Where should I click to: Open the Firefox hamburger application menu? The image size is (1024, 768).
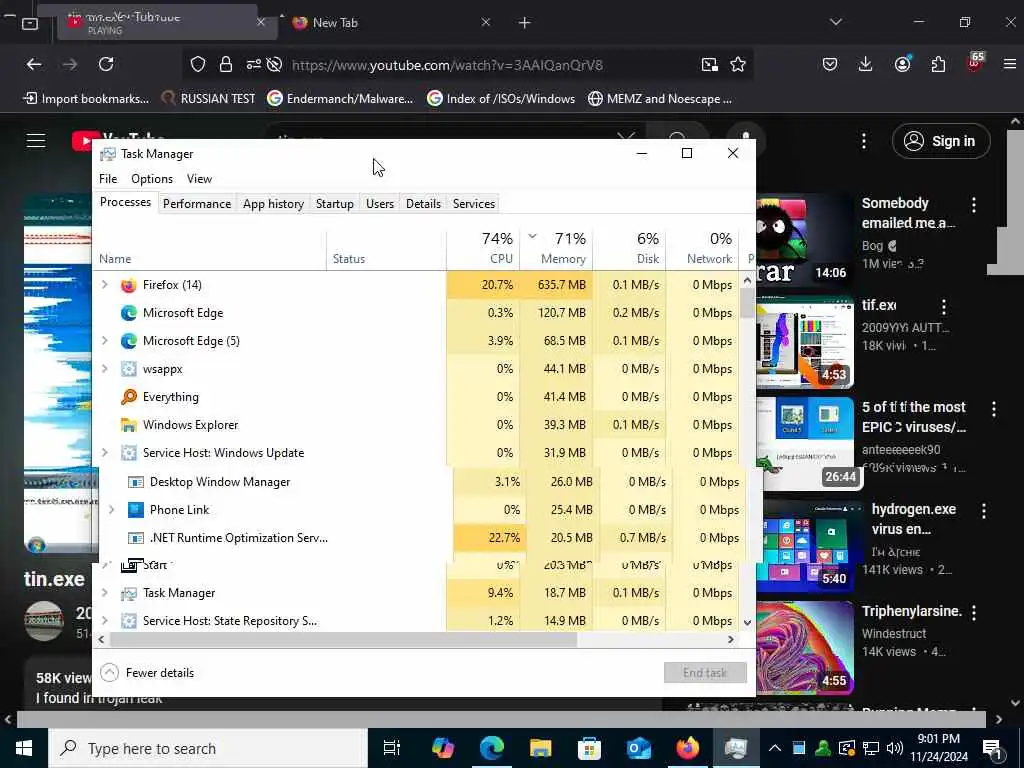click(1010, 64)
